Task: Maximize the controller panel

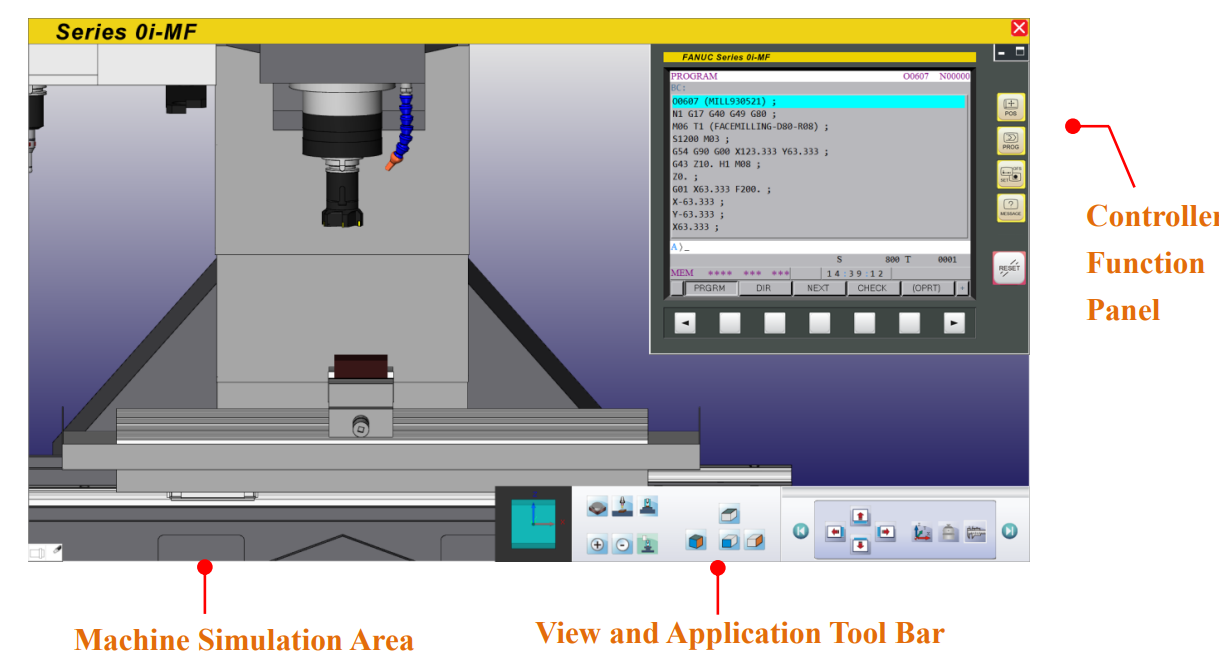Action: coord(1020,52)
